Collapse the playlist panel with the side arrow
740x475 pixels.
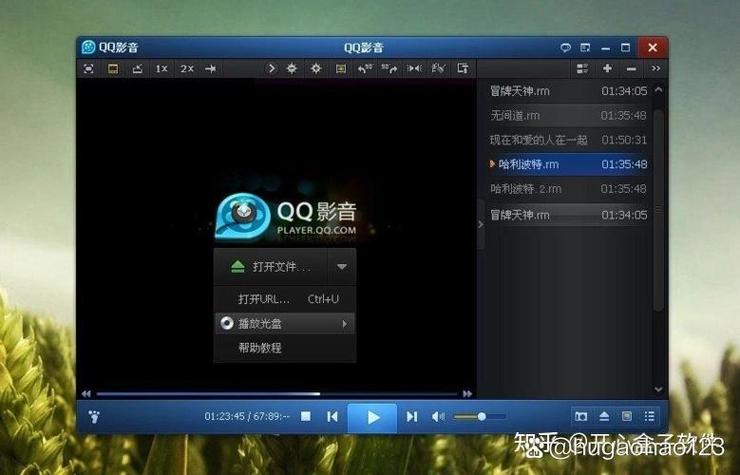pyautogui.click(x=481, y=225)
